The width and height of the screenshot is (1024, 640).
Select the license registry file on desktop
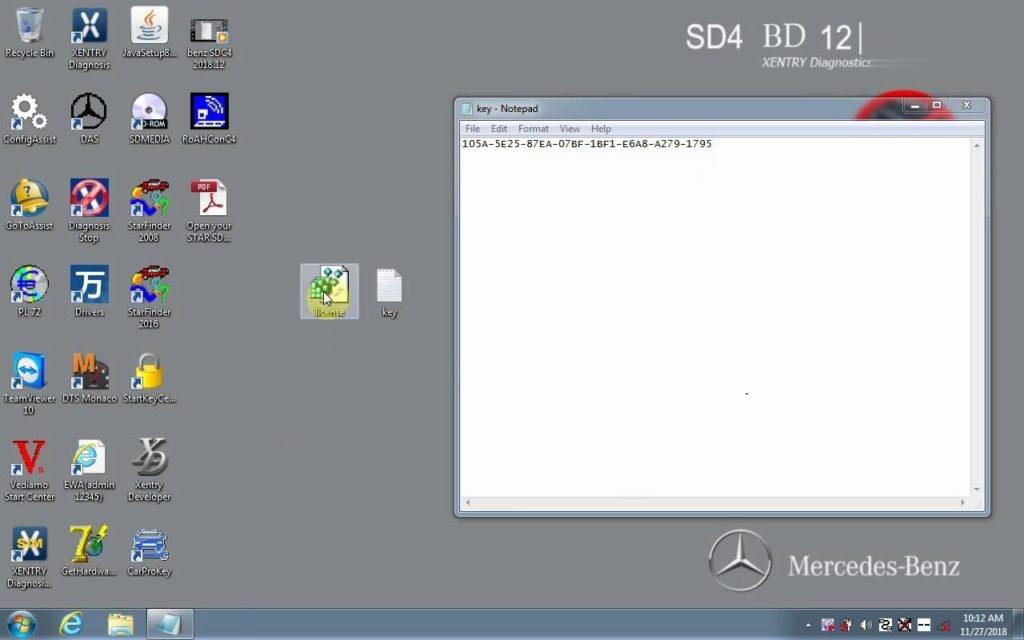(329, 291)
